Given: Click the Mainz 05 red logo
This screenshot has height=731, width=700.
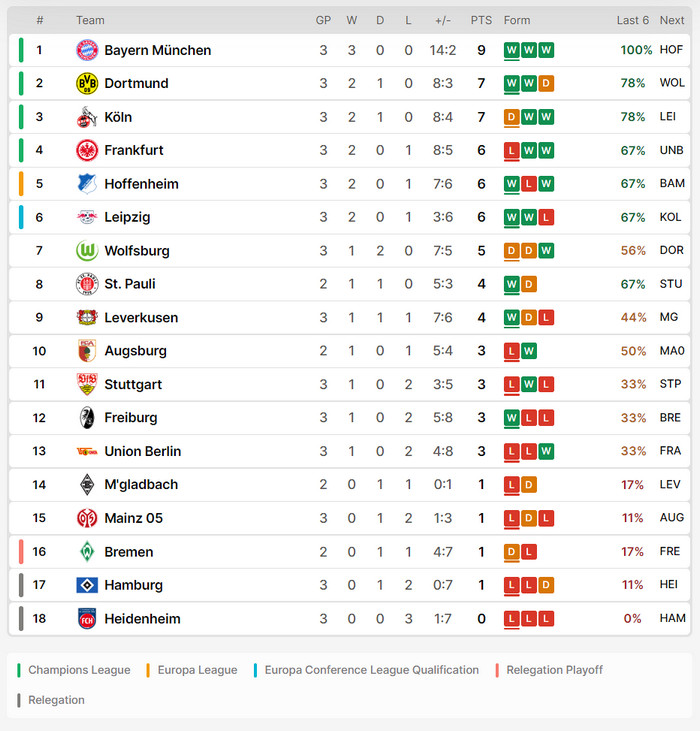Looking at the screenshot, I should tap(87, 518).
